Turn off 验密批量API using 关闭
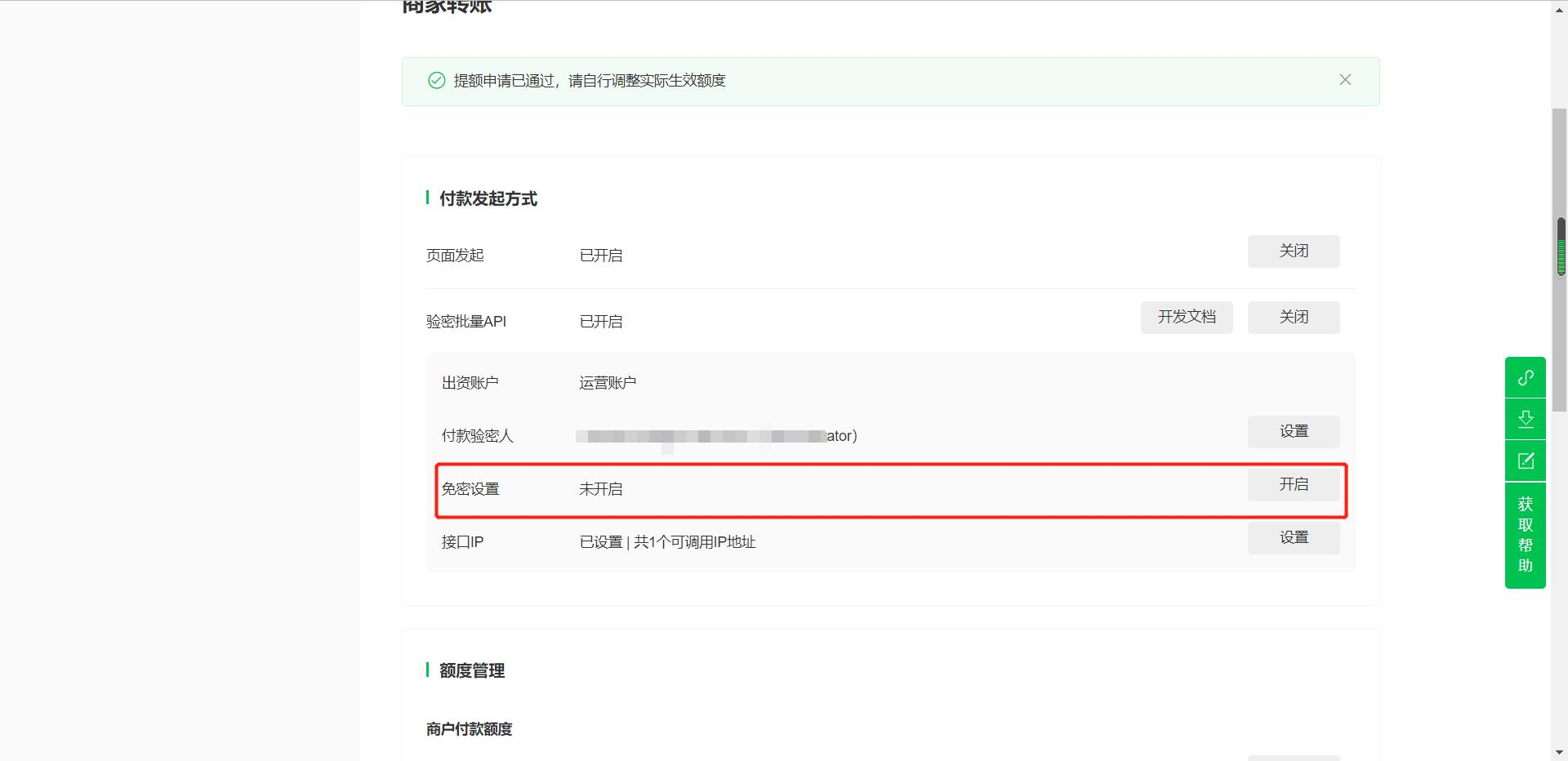 click(x=1293, y=318)
